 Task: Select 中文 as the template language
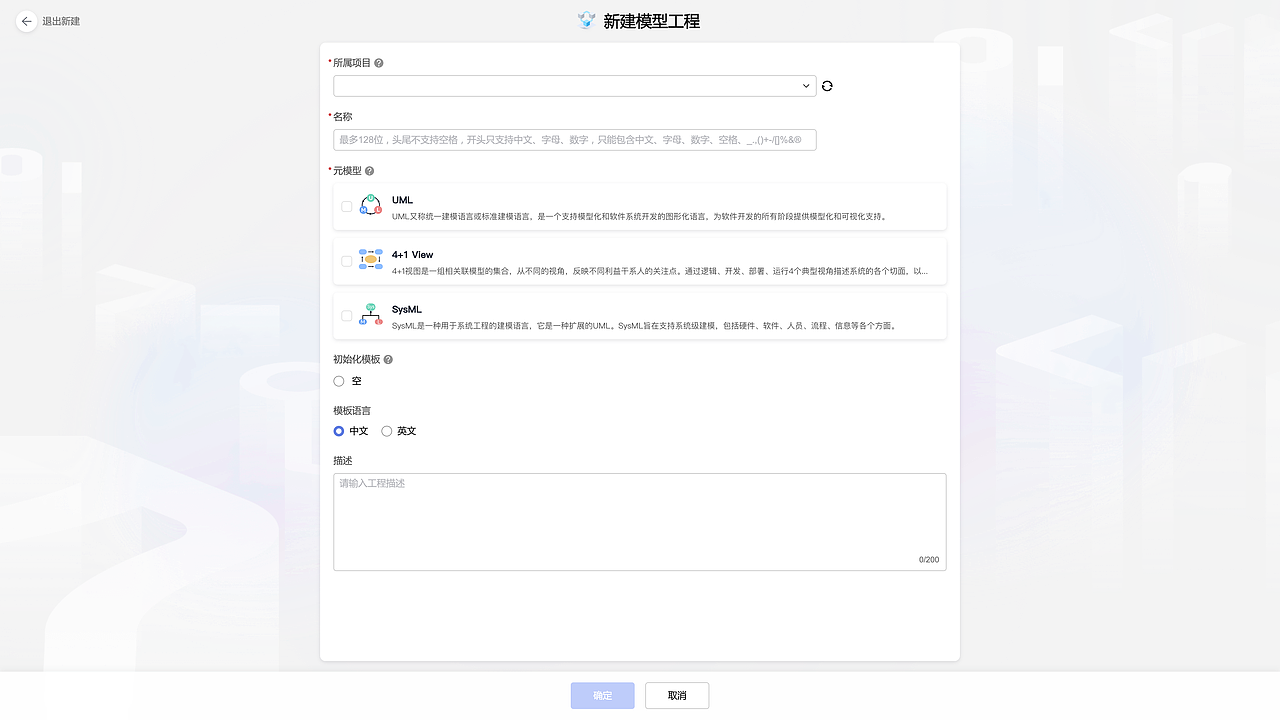338,431
